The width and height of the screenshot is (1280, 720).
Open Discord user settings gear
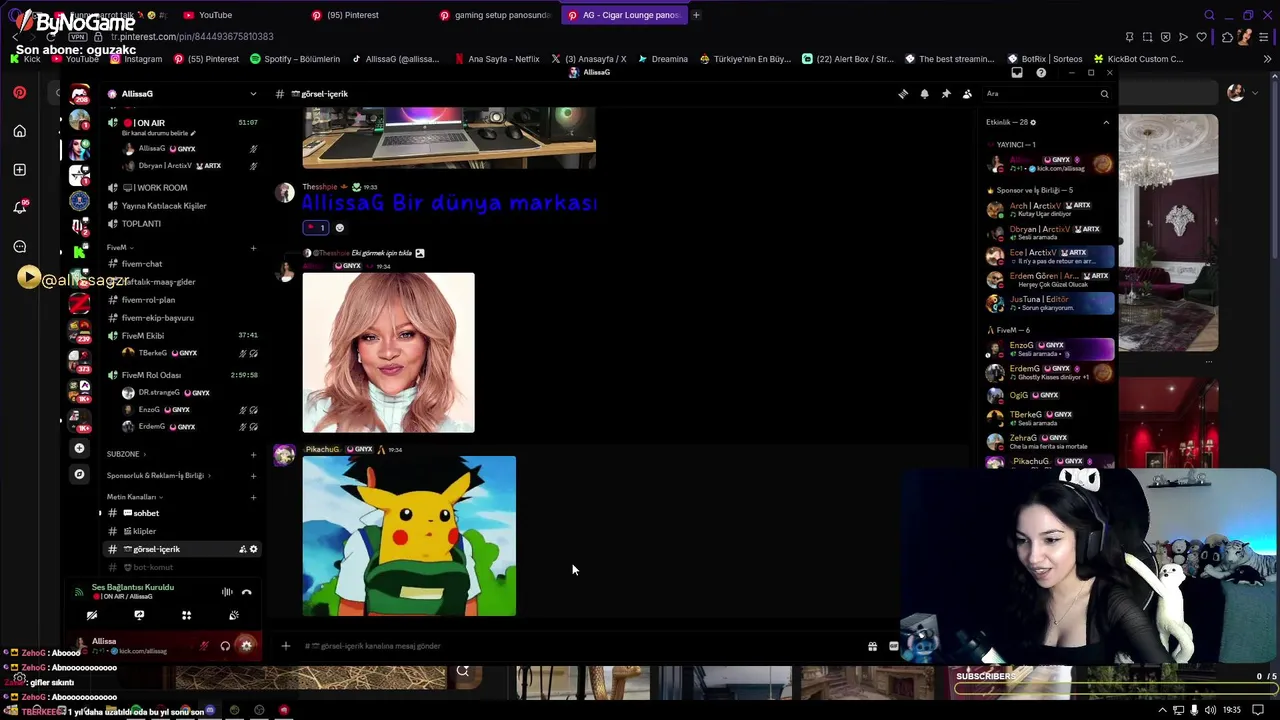point(246,646)
